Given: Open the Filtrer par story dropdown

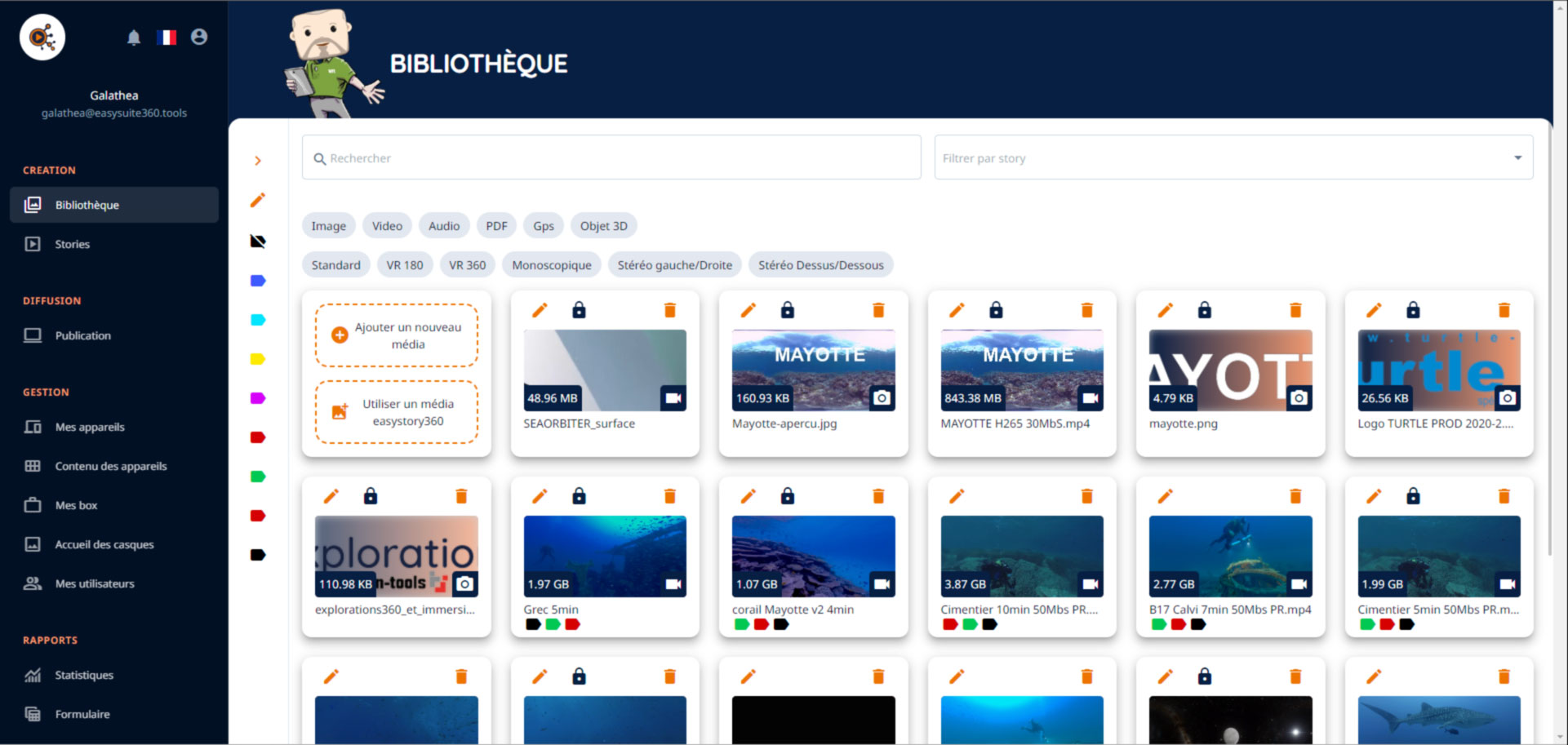Looking at the screenshot, I should click(x=1233, y=157).
